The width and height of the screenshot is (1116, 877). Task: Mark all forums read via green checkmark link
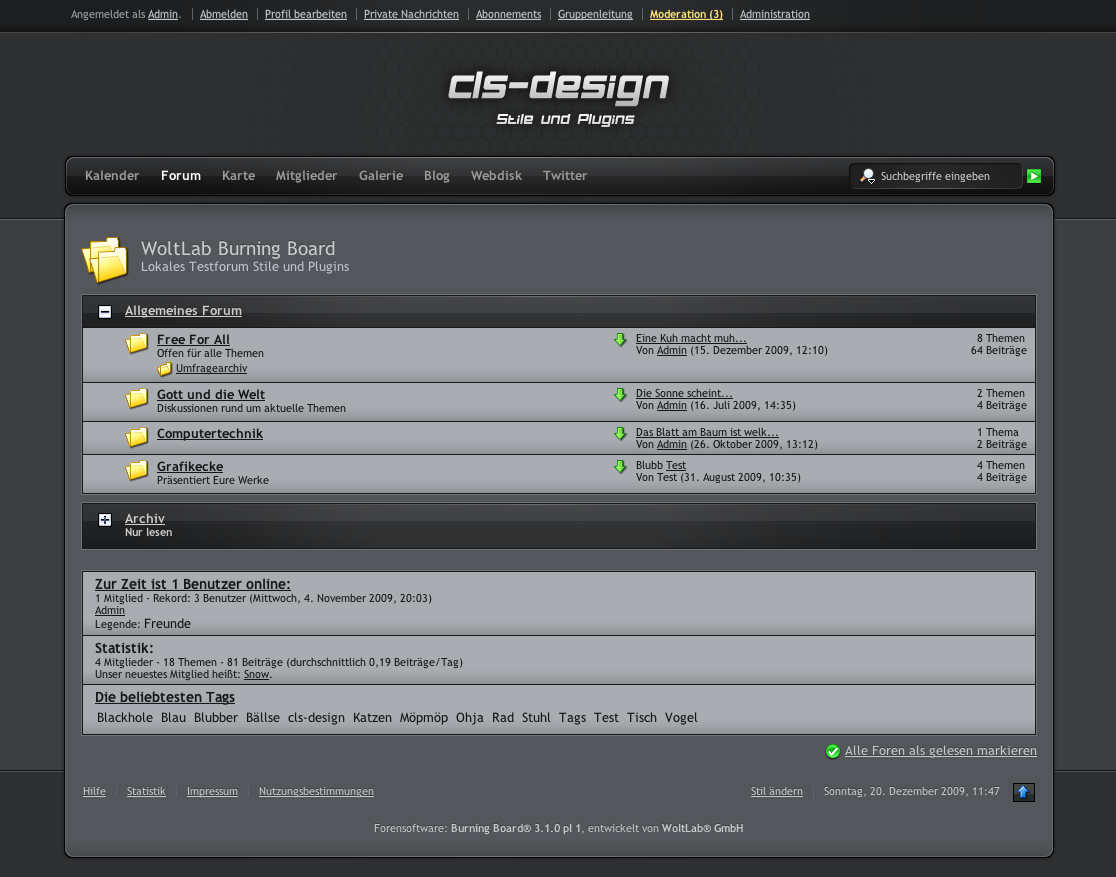[940, 751]
